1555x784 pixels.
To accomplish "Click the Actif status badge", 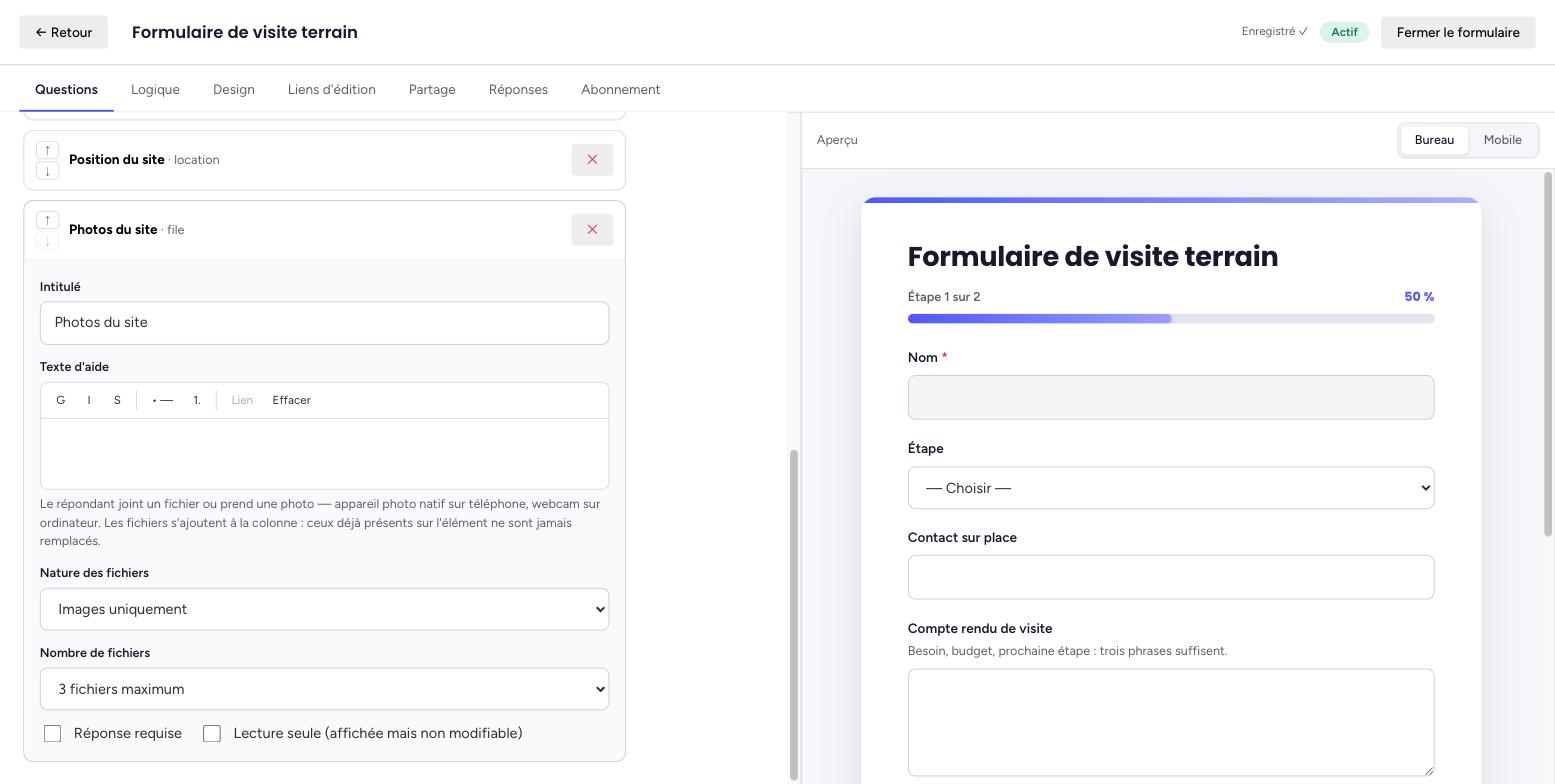I will (1344, 32).
